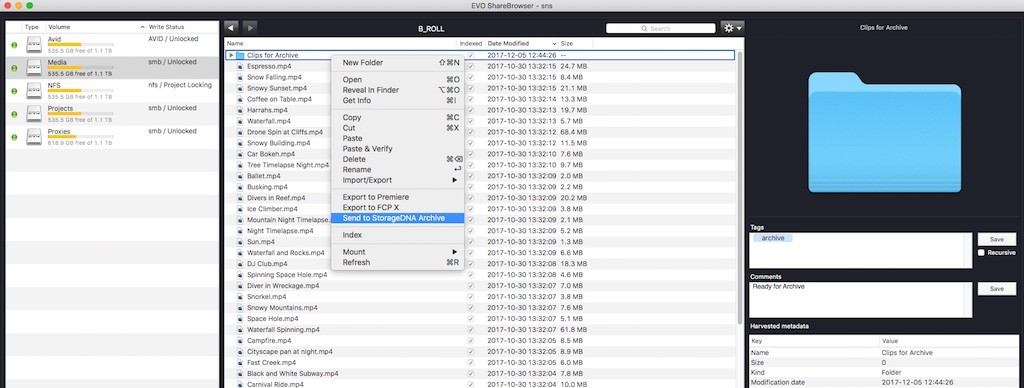This screenshot has width=1024, height=388.
Task: Click the Clips for Archive folder icon
Action: point(240,56)
